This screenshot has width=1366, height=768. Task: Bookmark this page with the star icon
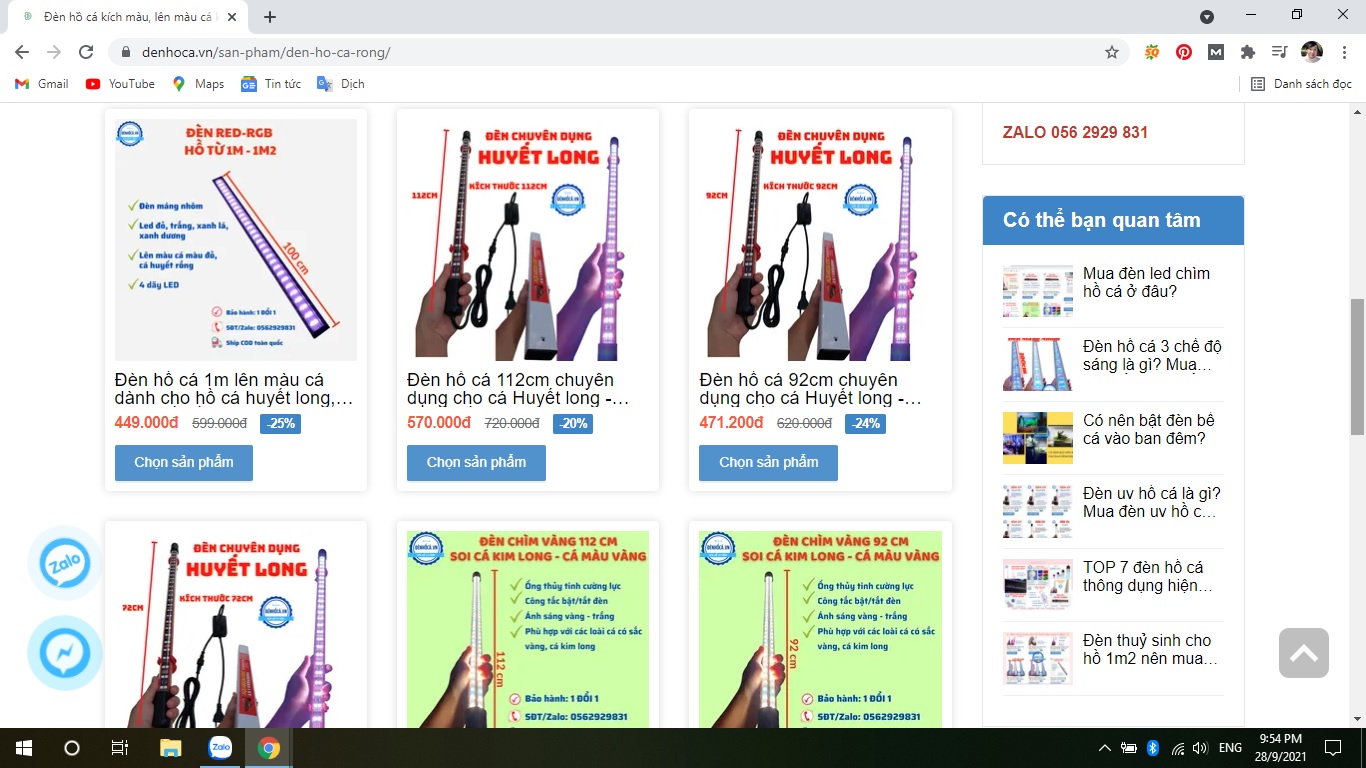point(1111,52)
